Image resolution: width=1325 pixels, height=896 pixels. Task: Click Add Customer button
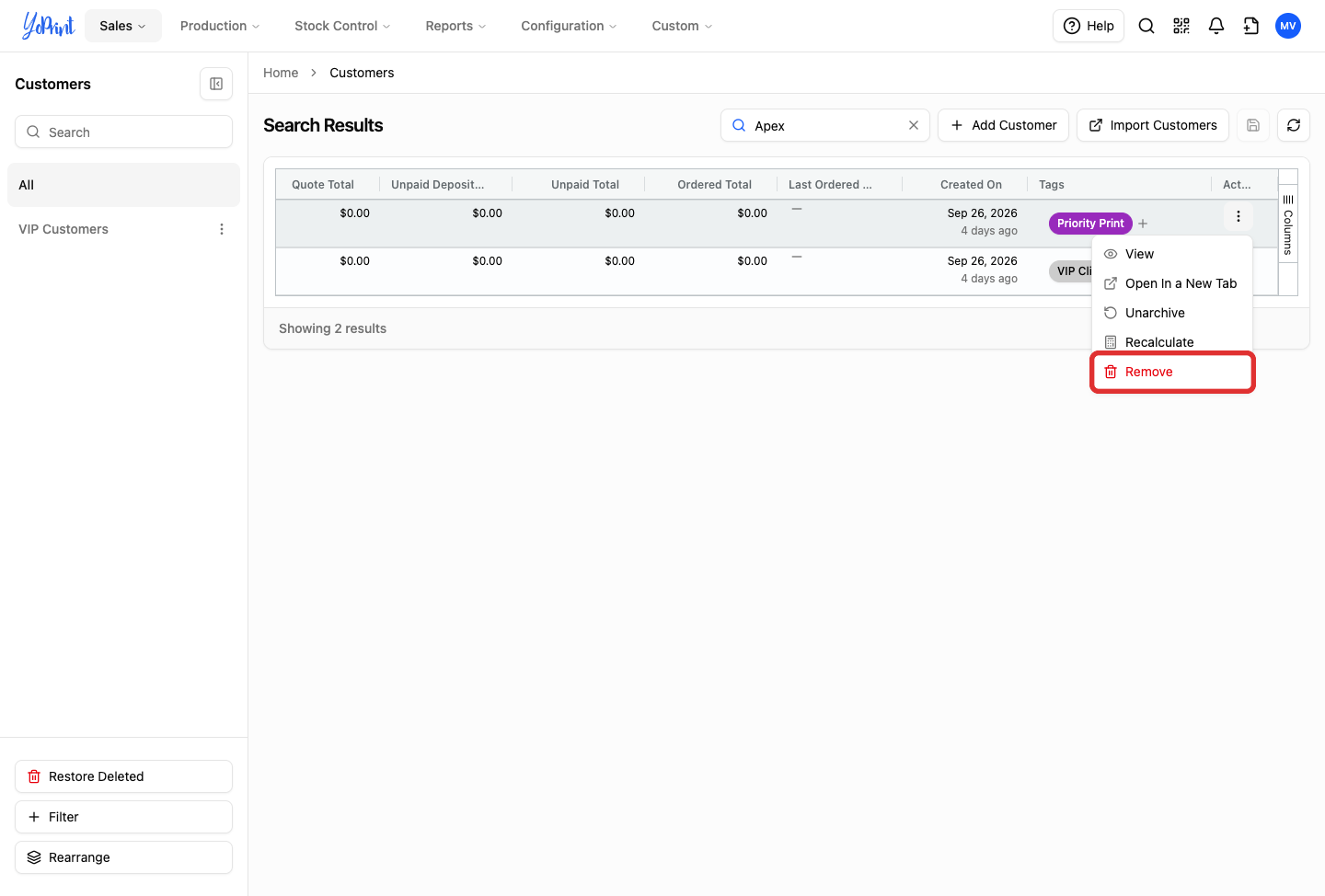1003,125
